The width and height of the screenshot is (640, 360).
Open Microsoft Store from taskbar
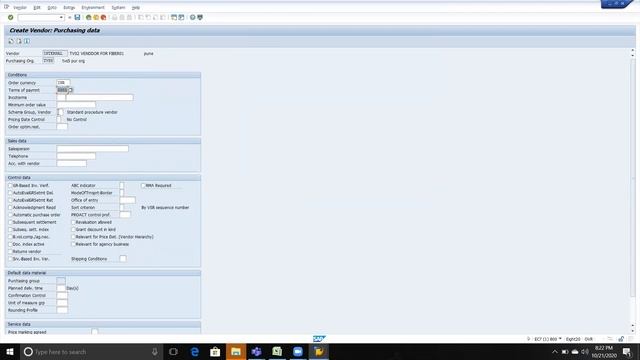215,351
